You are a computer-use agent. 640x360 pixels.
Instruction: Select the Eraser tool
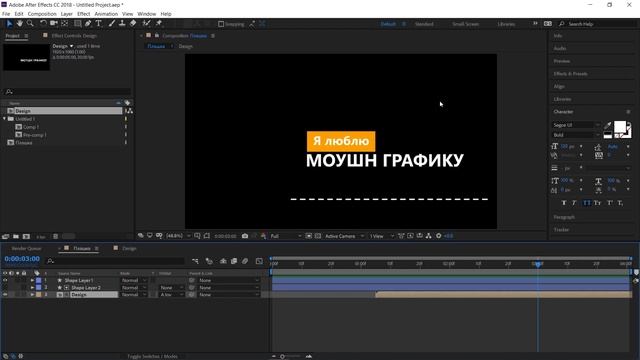coord(133,24)
